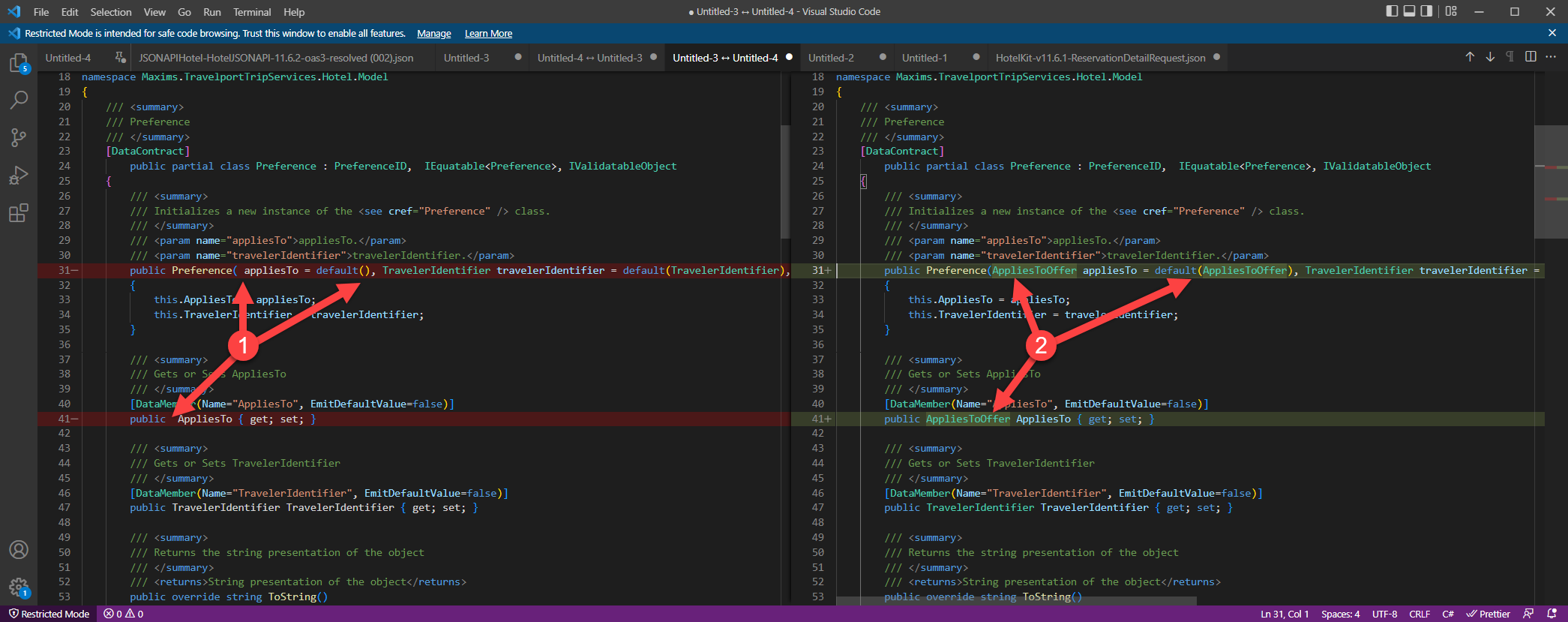Switch to the Untitled-2 tab

pos(831,58)
